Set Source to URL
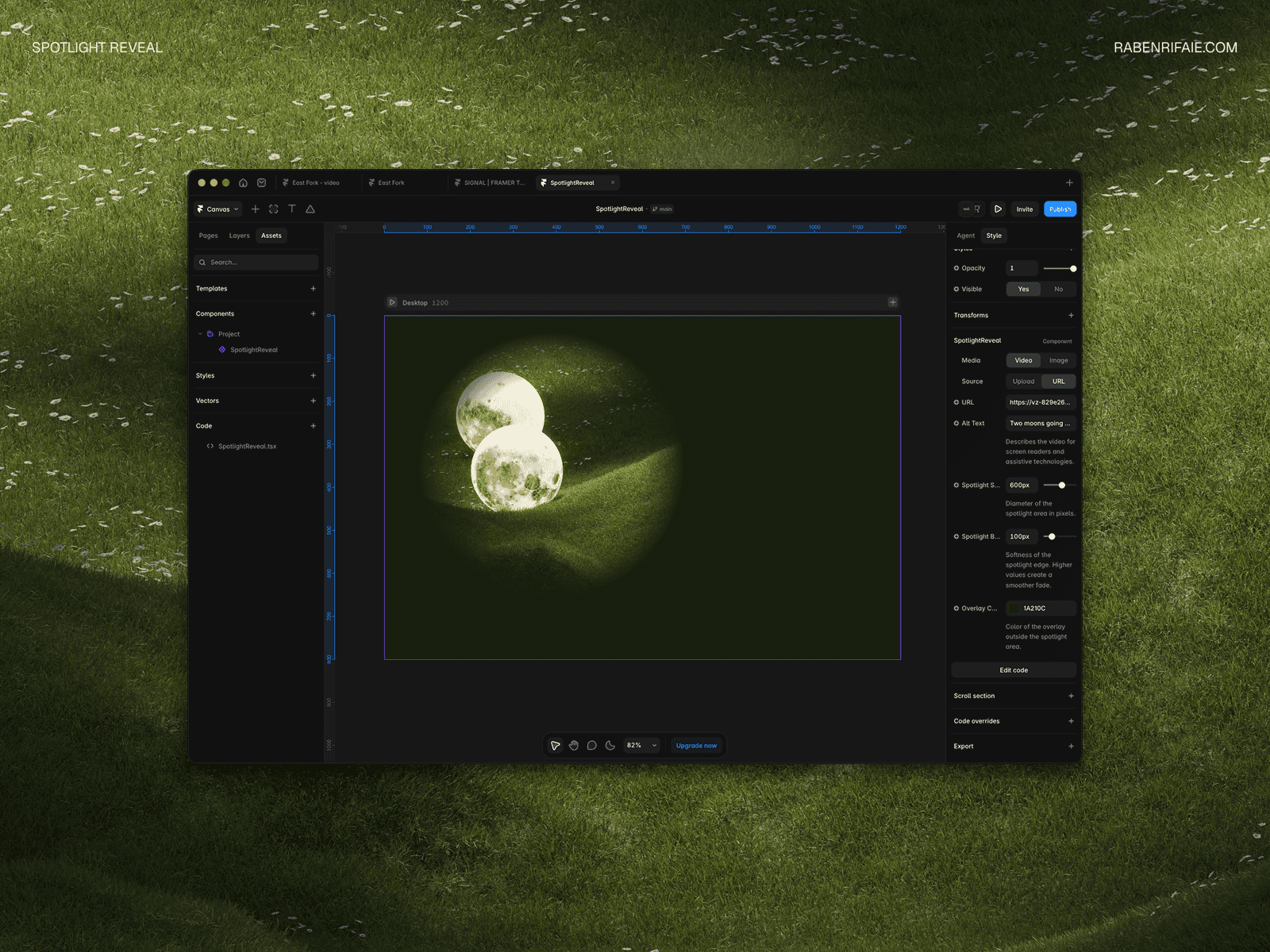The width and height of the screenshot is (1270, 952). pos(1058,382)
